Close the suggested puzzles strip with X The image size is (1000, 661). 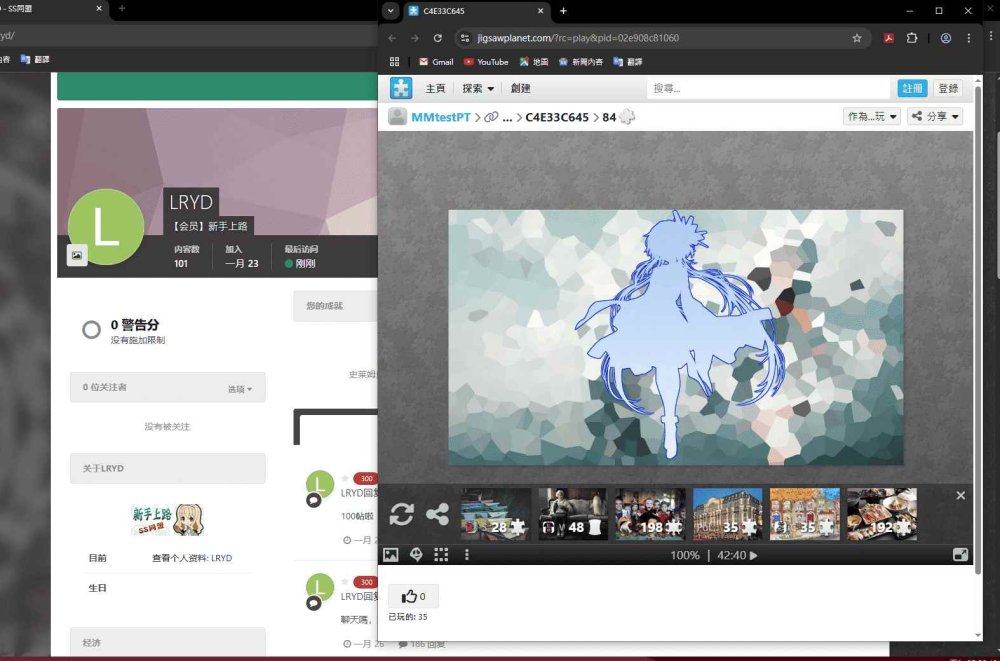tap(960, 496)
